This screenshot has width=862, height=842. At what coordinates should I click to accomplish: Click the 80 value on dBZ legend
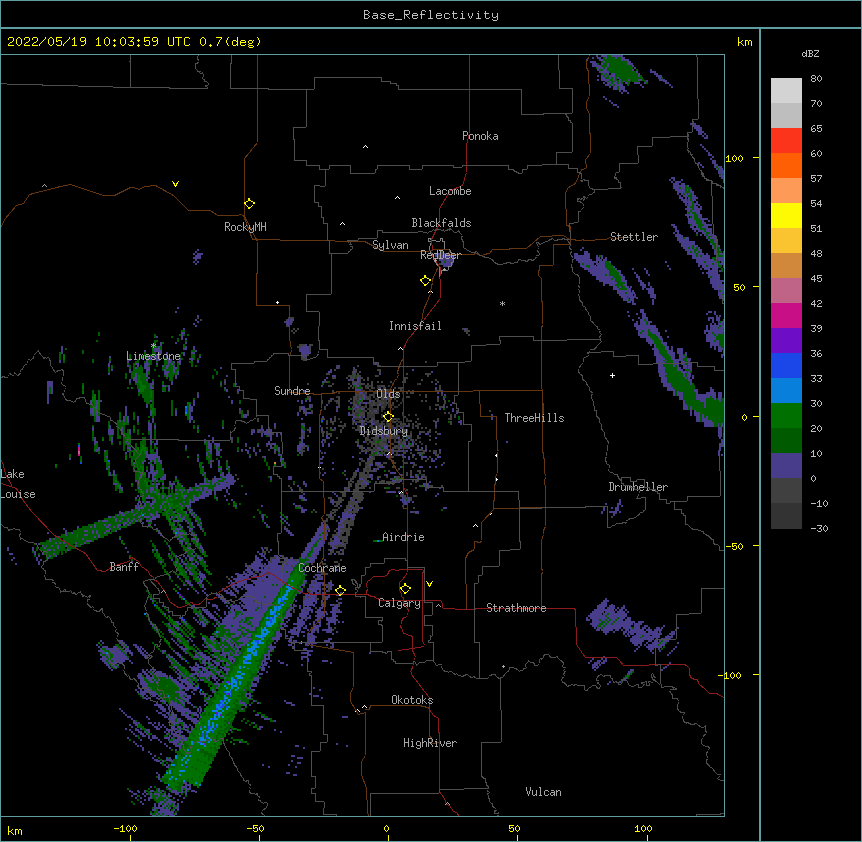[x=816, y=79]
